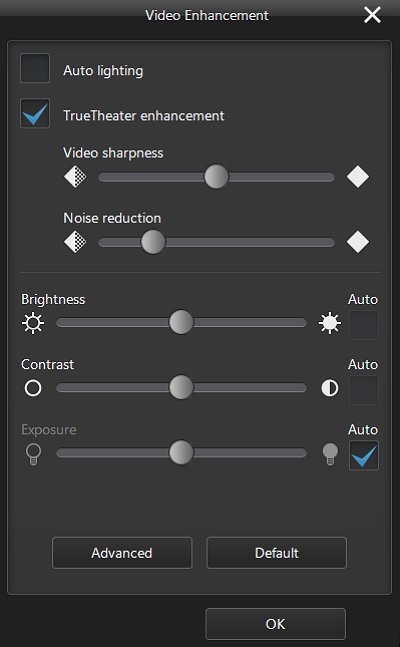Click the low noise reduction diamond icon

click(75, 242)
